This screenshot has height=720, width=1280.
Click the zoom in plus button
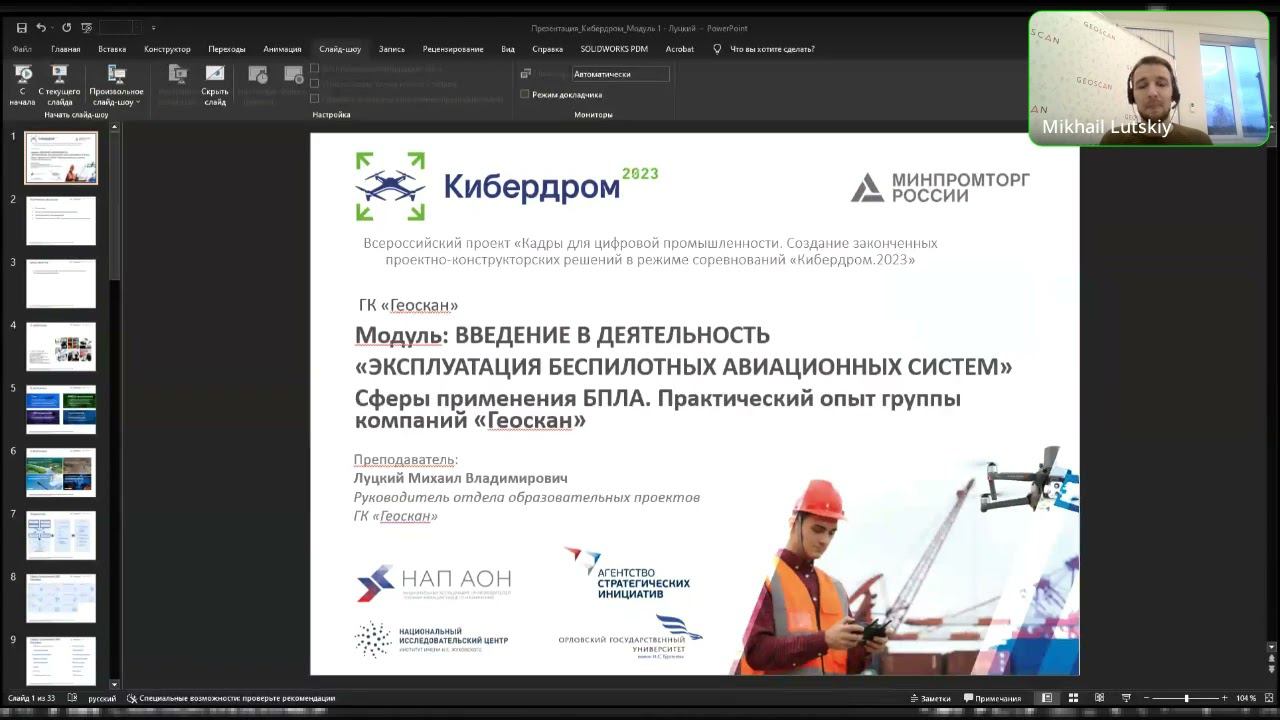(1224, 698)
